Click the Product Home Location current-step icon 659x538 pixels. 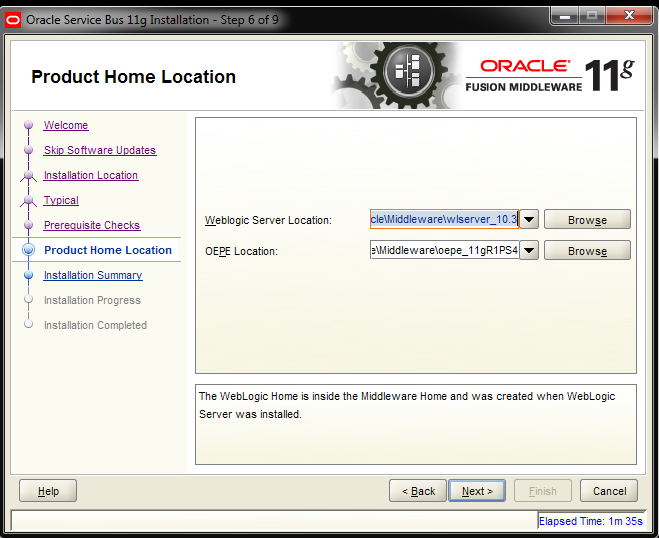[x=29, y=250]
